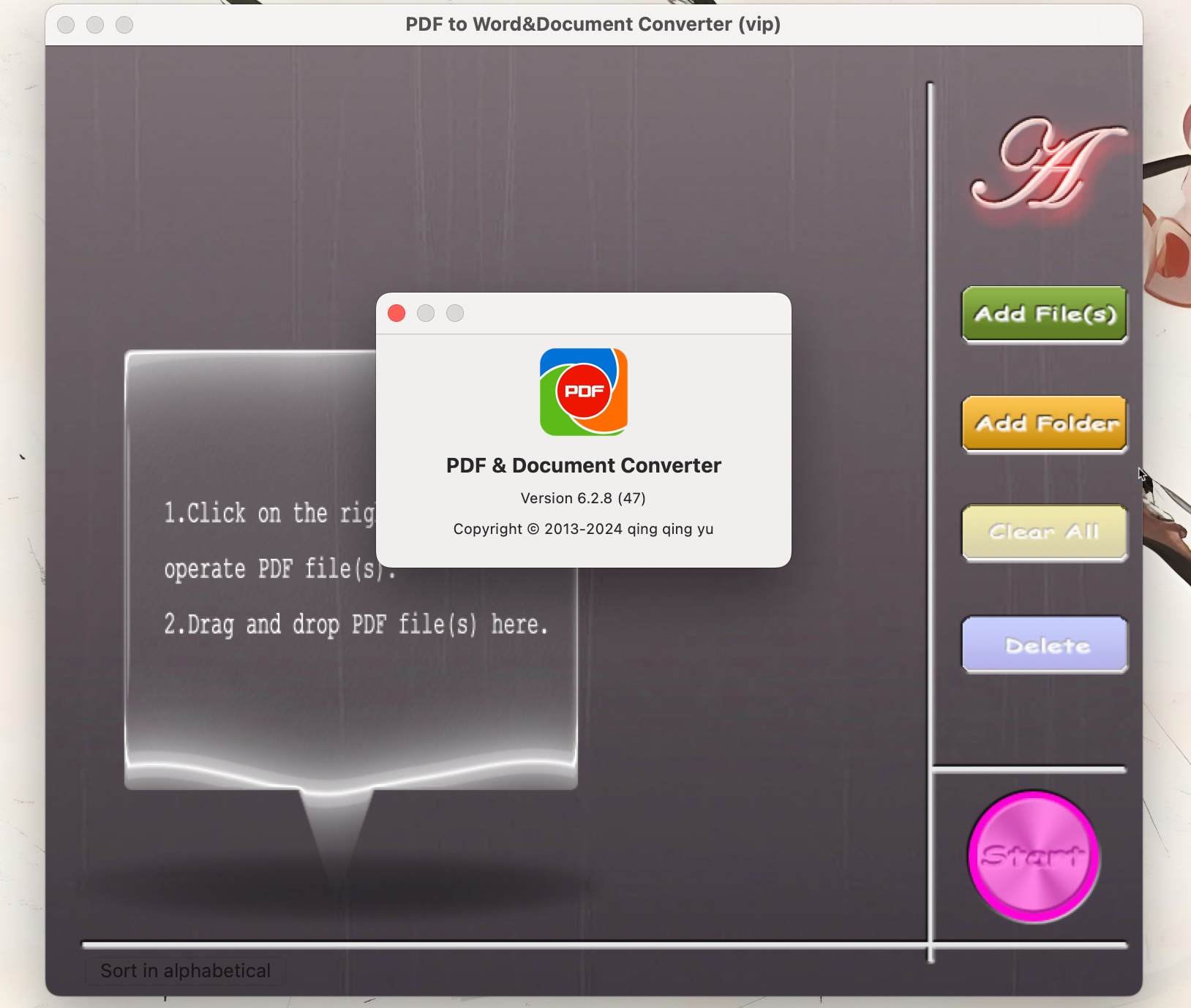Screen dimensions: 1191x1008
Task: Click the main window close button
Action: (x=66, y=25)
